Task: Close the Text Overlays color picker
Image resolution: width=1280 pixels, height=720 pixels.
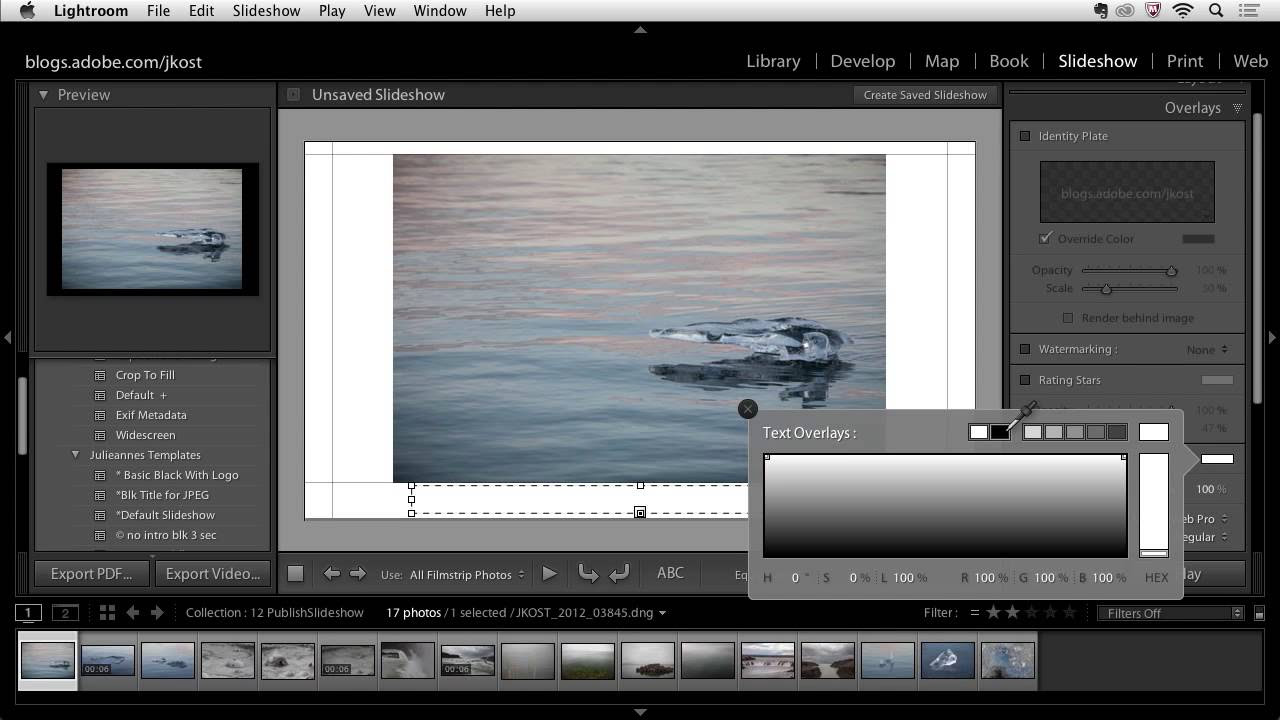Action: [x=747, y=409]
